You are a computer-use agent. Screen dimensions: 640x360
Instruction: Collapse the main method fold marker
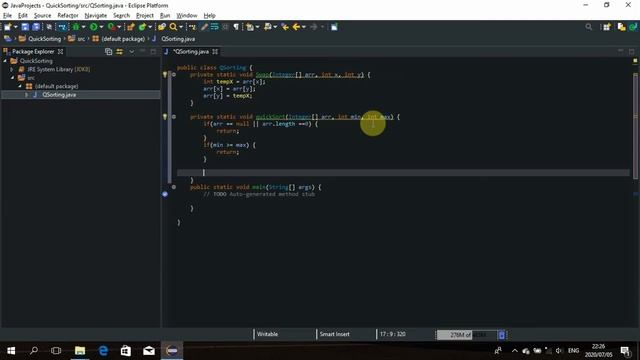(x=174, y=187)
